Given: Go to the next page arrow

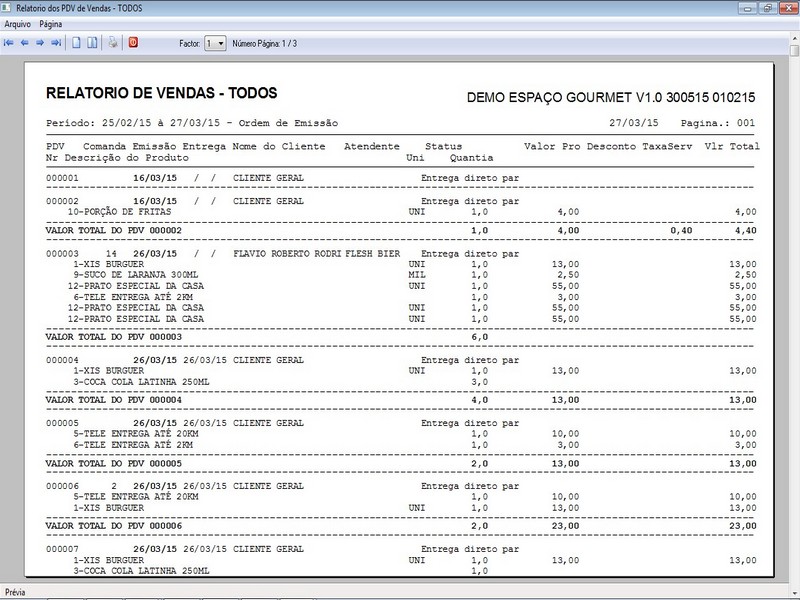Looking at the screenshot, I should click(40, 43).
